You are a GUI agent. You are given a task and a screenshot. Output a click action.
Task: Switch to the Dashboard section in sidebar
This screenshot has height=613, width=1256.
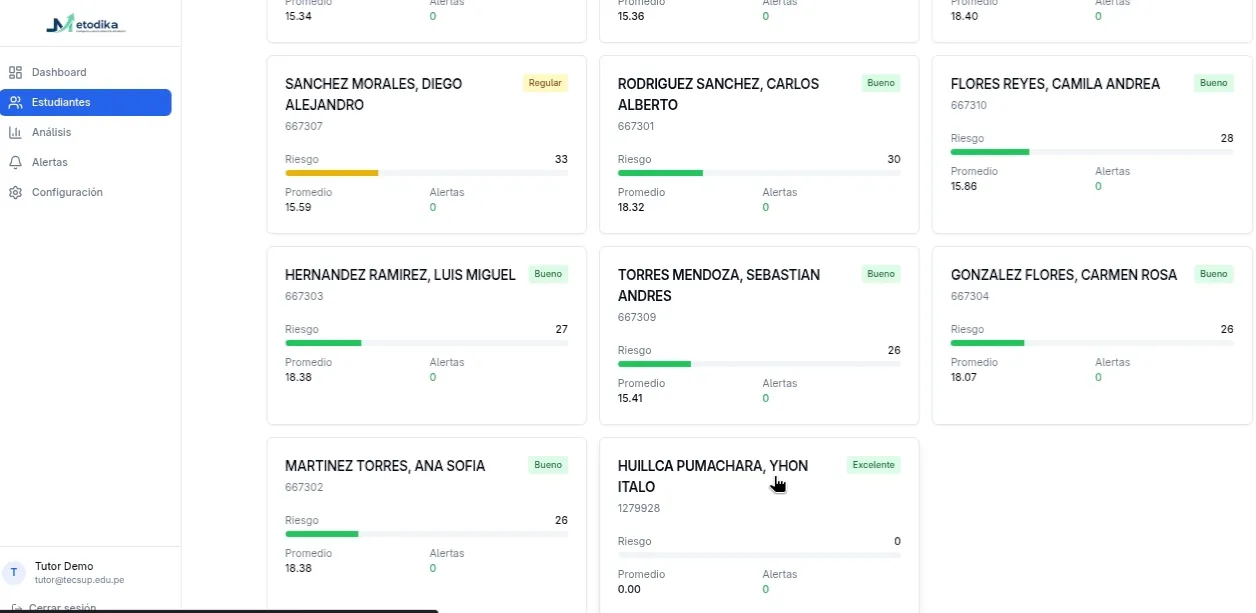coord(59,72)
